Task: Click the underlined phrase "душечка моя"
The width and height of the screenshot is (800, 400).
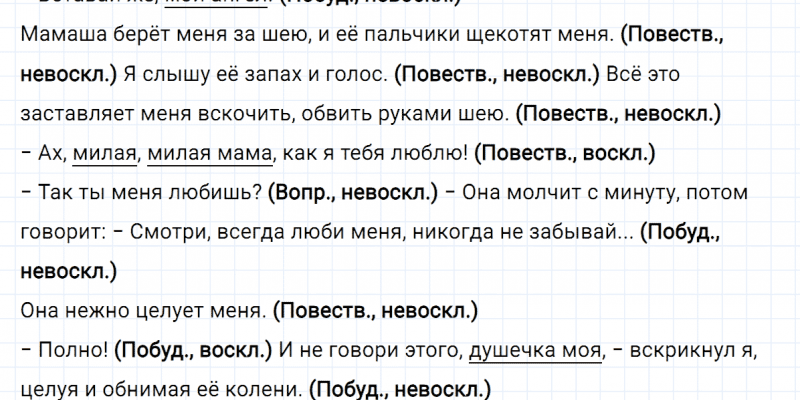Action: [x=535, y=349]
